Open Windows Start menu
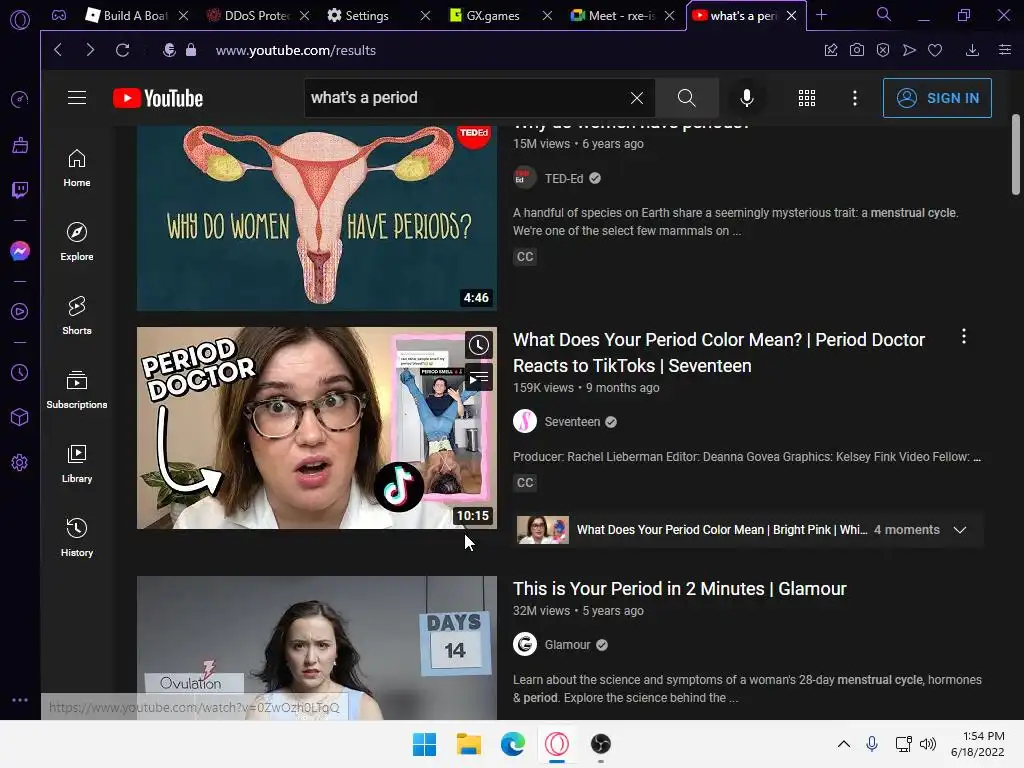 coord(424,744)
